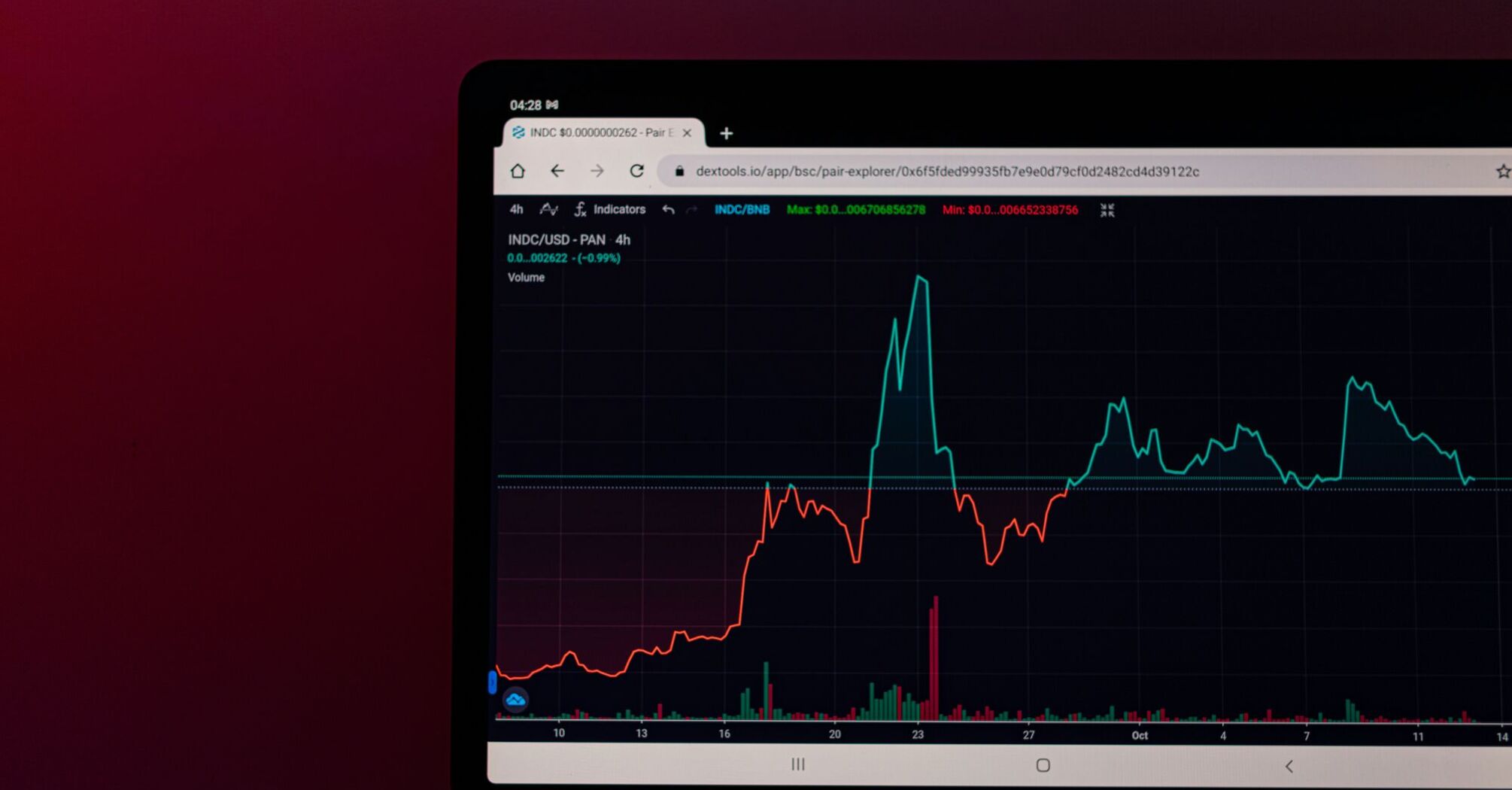Open the 4h timeframe selector
Image resolution: width=1512 pixels, height=790 pixels.
[516, 209]
